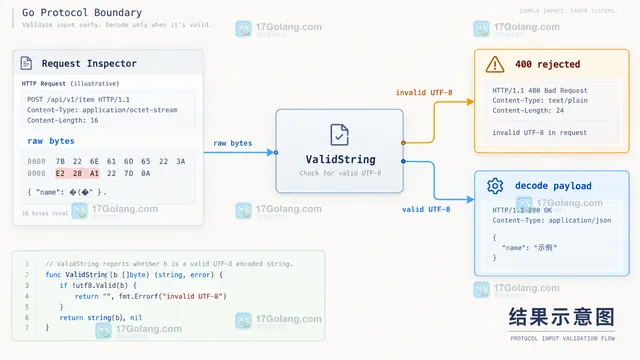
Task: Click the code comment on line 1
Action: coord(169,264)
